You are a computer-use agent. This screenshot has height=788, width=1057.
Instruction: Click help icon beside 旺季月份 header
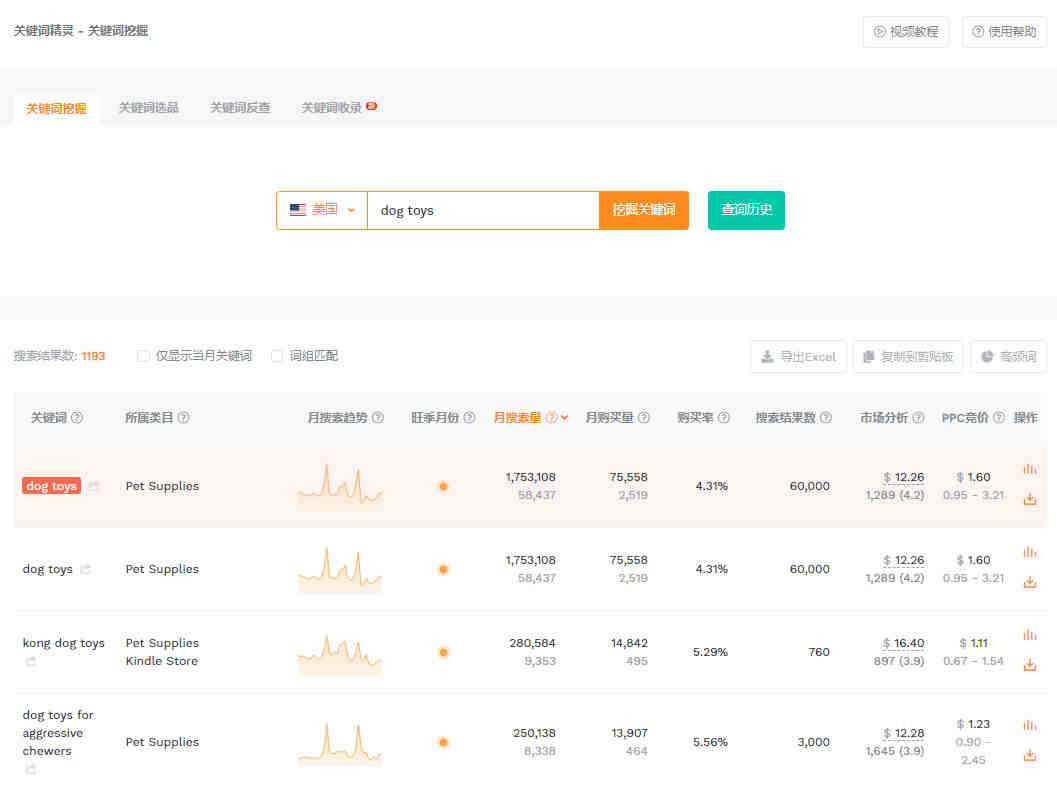(469, 418)
